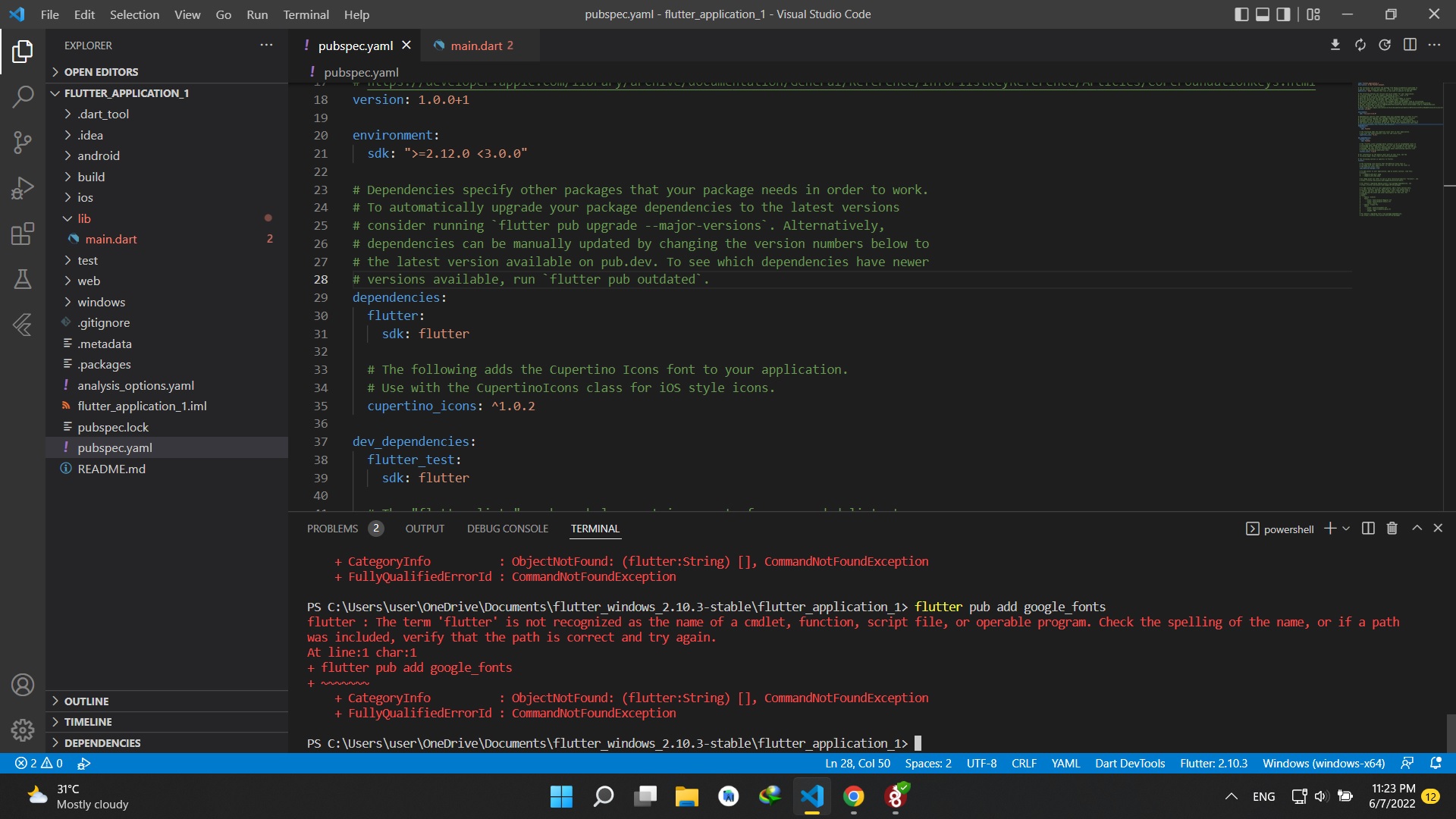The width and height of the screenshot is (1456, 819).
Task: Select device Windows (windows-x64) in status bar
Action: [x=1323, y=764]
